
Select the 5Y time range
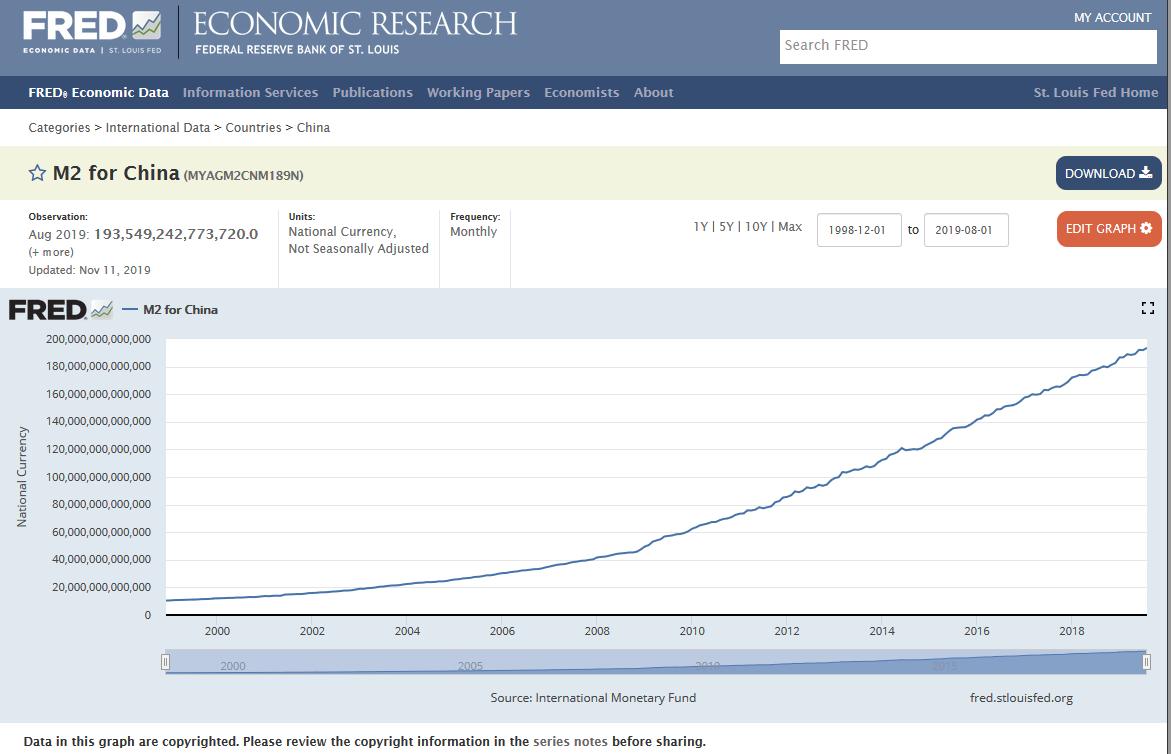[727, 227]
